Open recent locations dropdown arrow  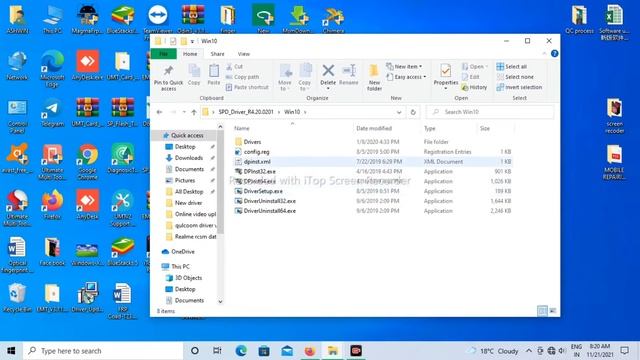tap(184, 112)
